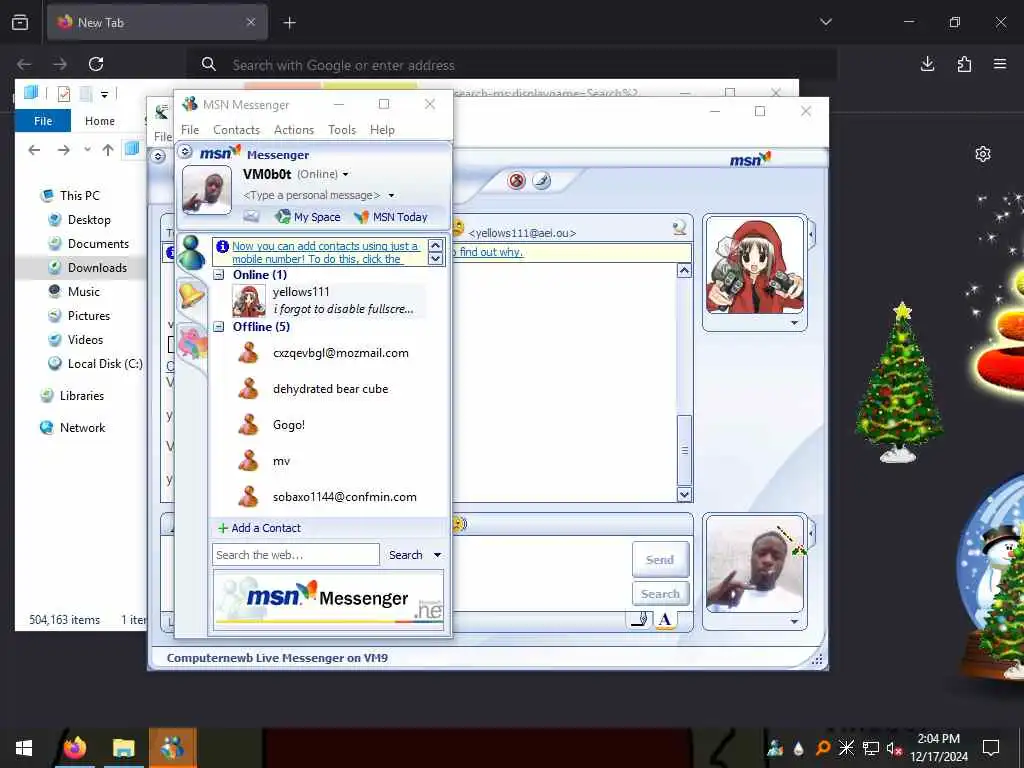Screen dimensions: 1024x768
Task: Show next notification with down arrow
Action: point(436,259)
